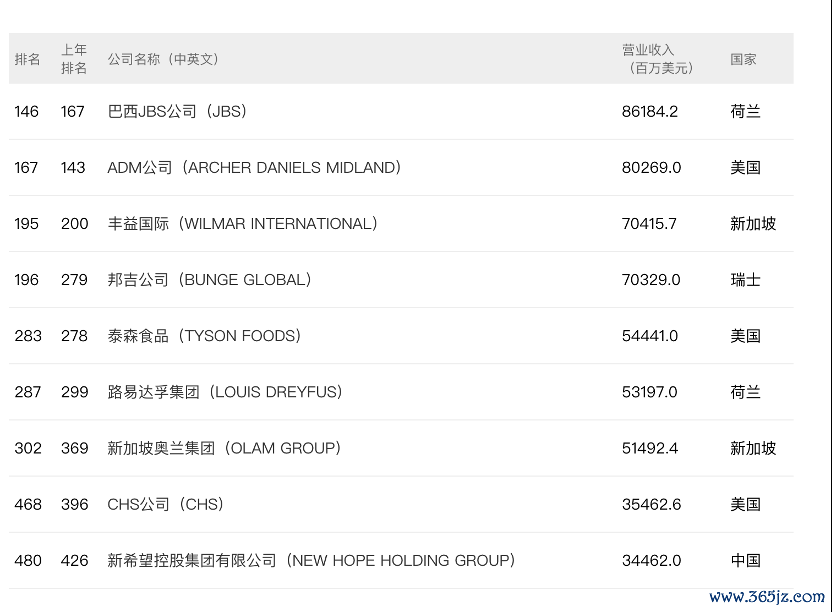Click the 公司名称（中英文）column header

click(163, 59)
